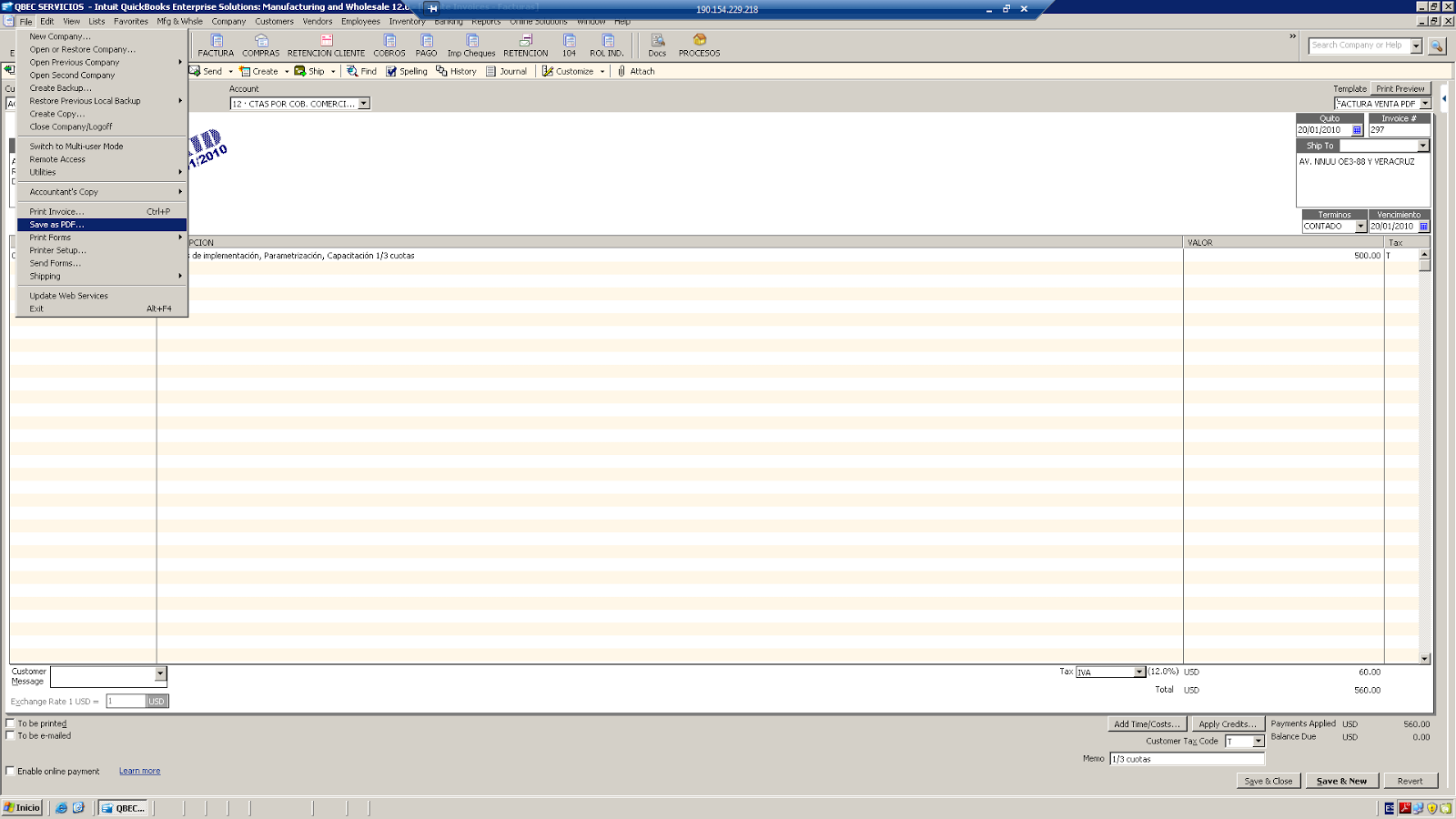The image size is (1456, 819).
Task: Click the 104 form icon
Action: 570,45
